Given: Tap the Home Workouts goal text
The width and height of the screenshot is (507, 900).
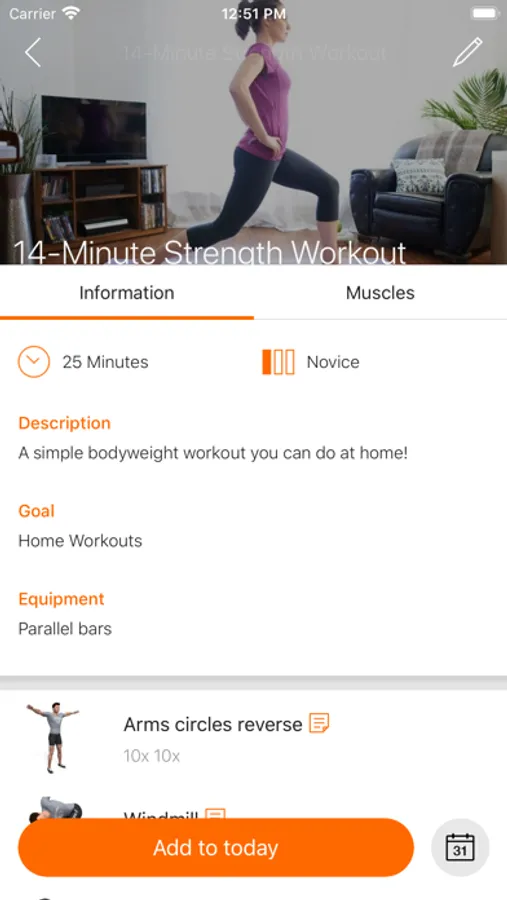Looking at the screenshot, I should pos(80,541).
